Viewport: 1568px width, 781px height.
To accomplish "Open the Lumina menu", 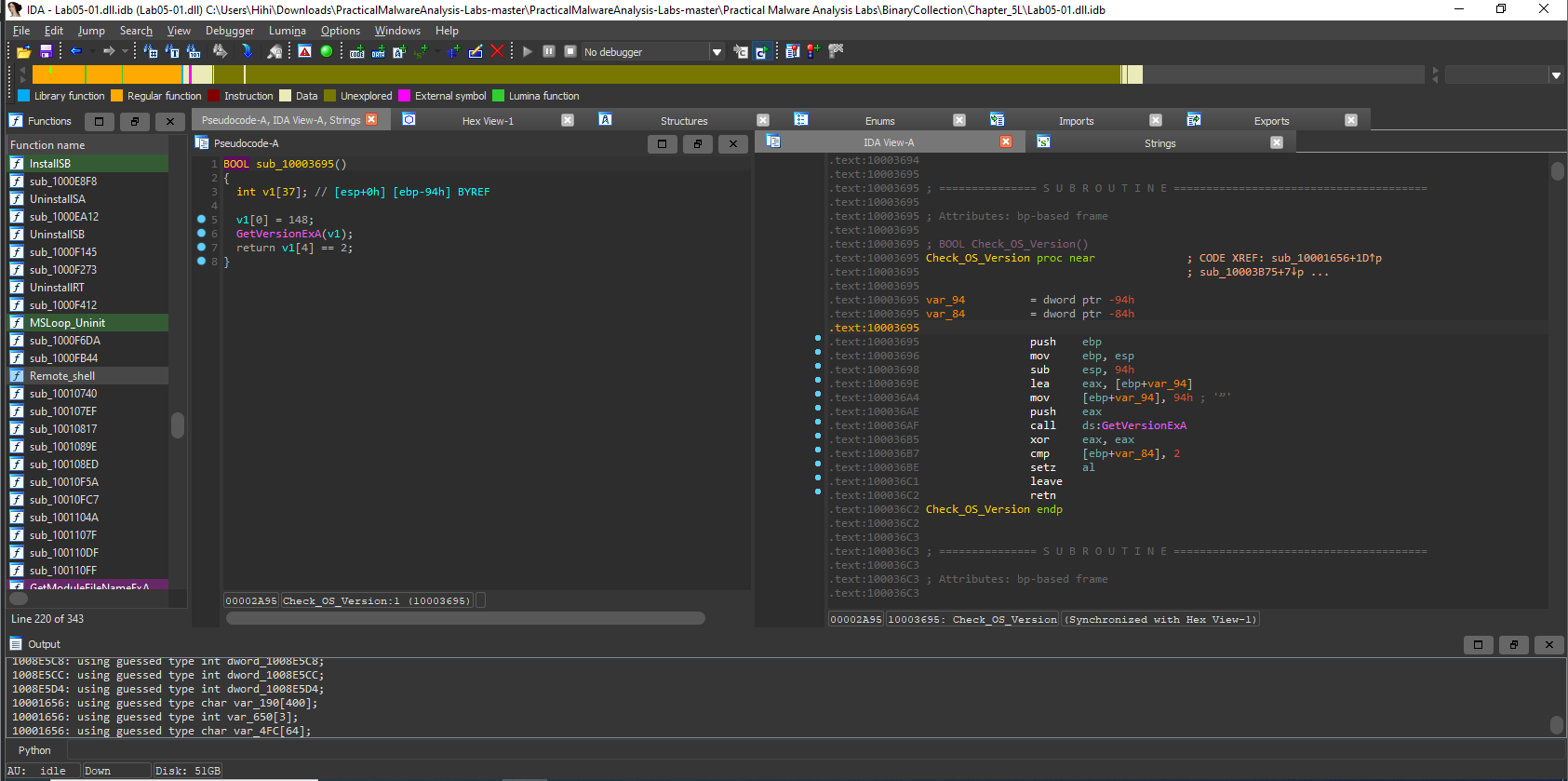I will click(x=287, y=31).
